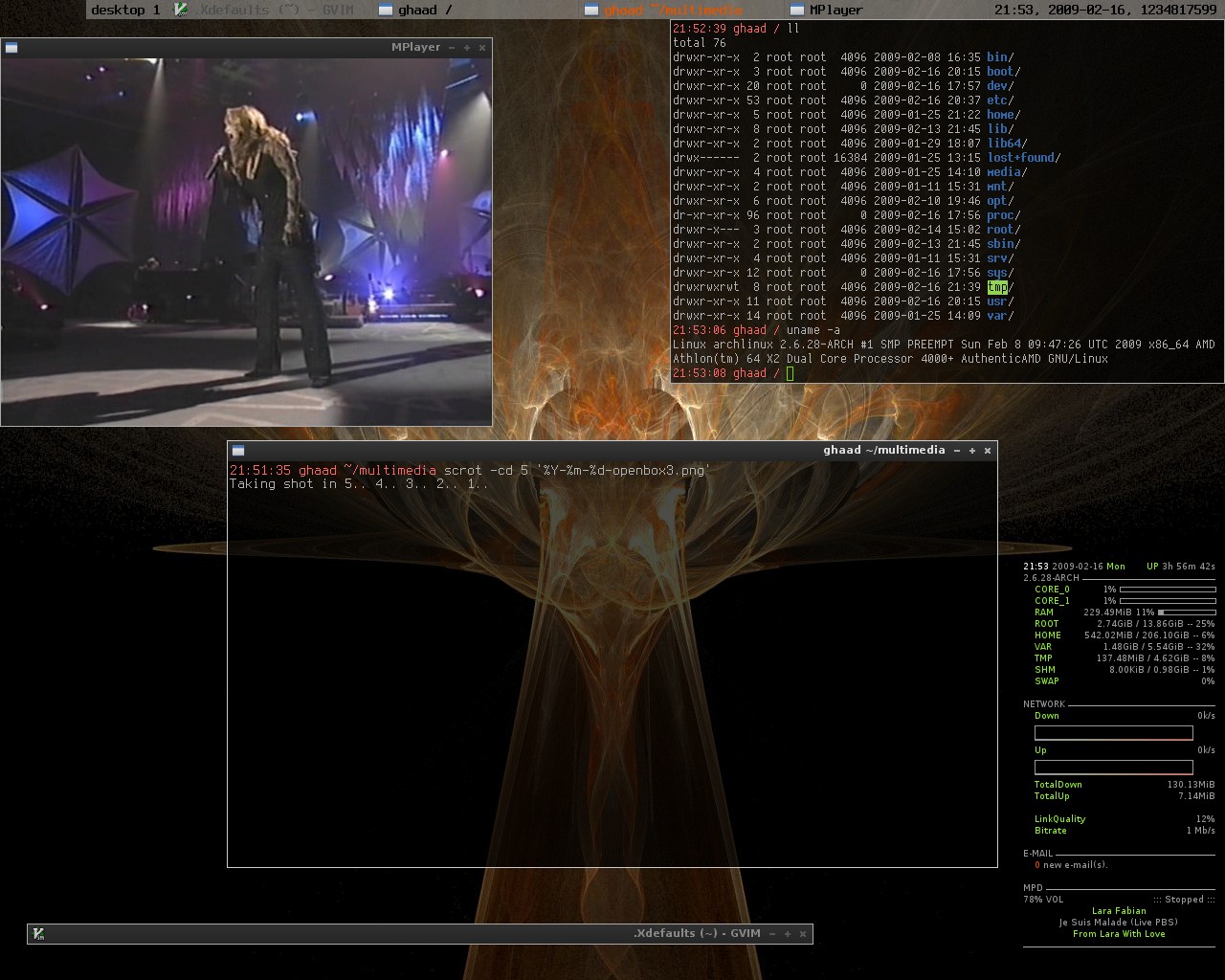The height and width of the screenshot is (980, 1225).
Task: Click the 'media/' directory entry
Action: tap(1007, 172)
